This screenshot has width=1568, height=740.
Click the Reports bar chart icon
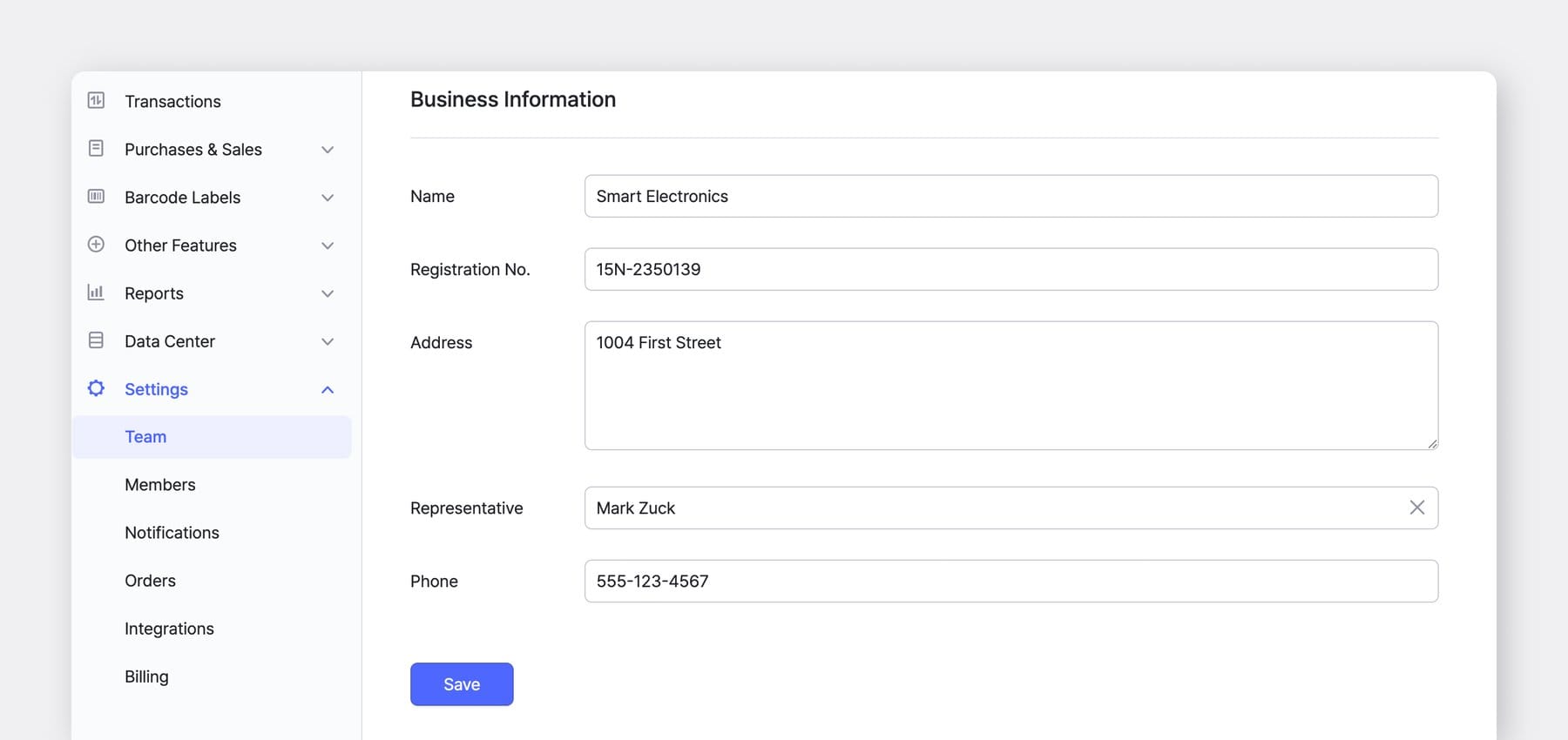coord(96,292)
